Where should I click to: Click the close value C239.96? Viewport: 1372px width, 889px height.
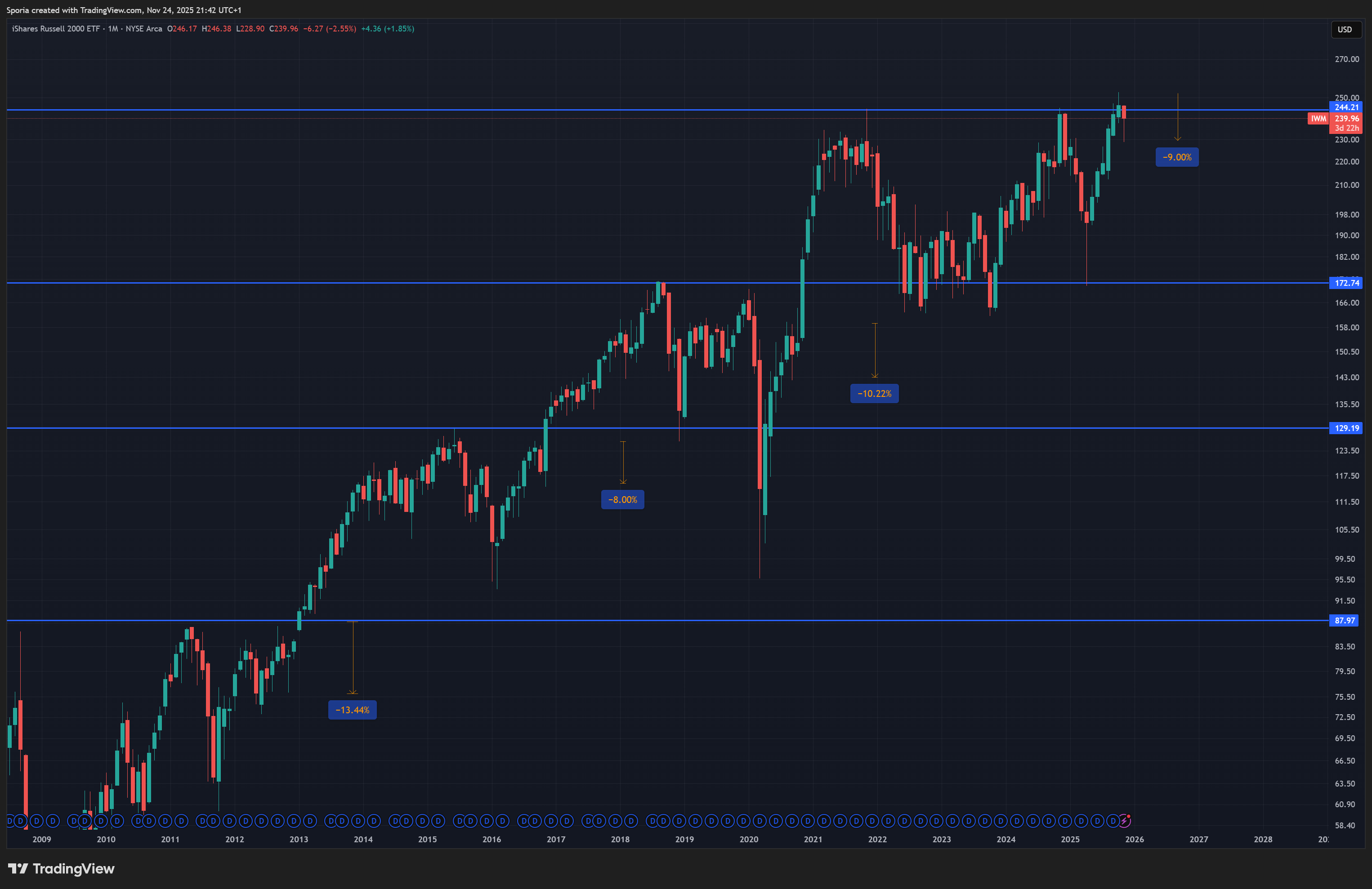(x=284, y=29)
